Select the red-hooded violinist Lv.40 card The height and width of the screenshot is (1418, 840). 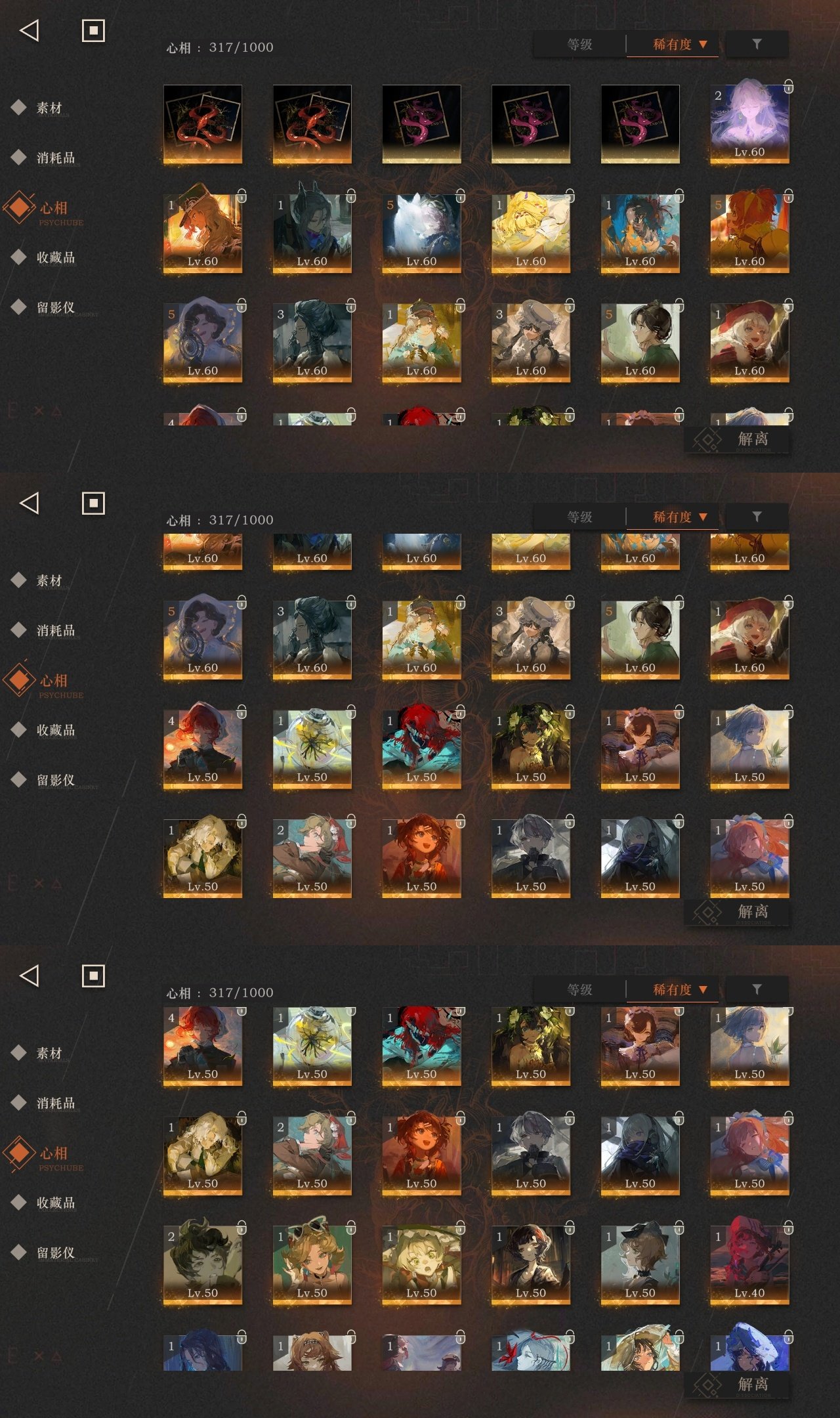(x=749, y=1265)
